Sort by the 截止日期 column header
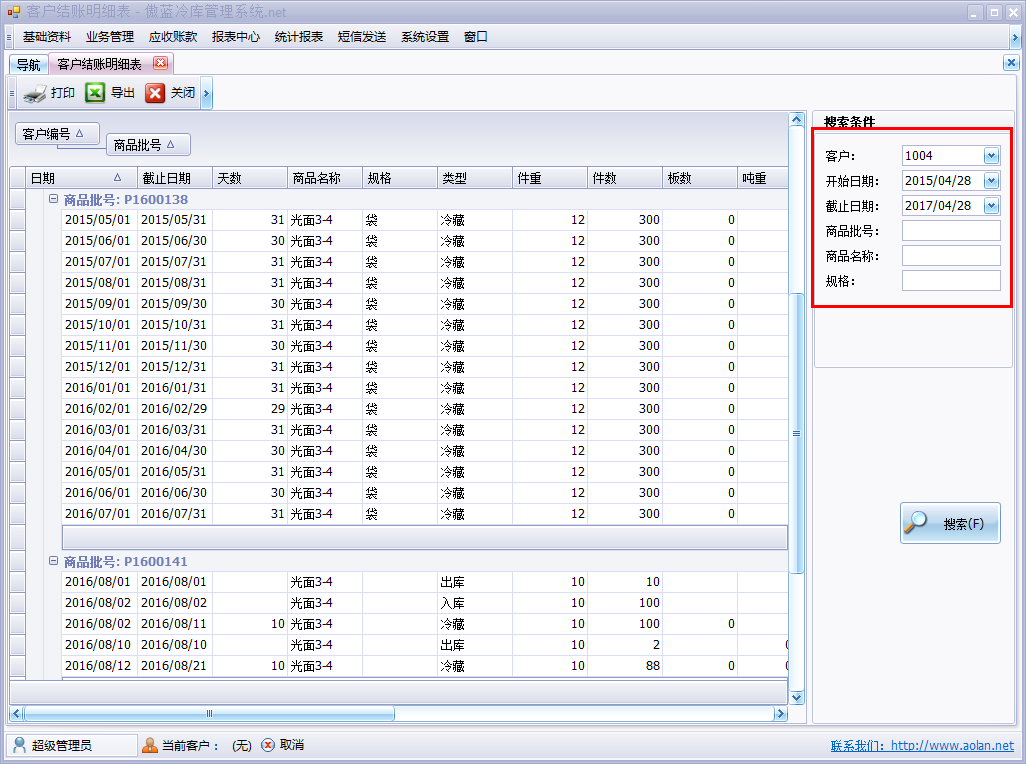1026x764 pixels. [x=166, y=178]
